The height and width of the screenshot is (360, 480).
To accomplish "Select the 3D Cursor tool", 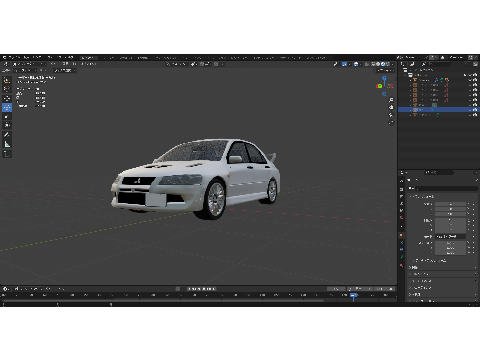I will (x=7, y=89).
